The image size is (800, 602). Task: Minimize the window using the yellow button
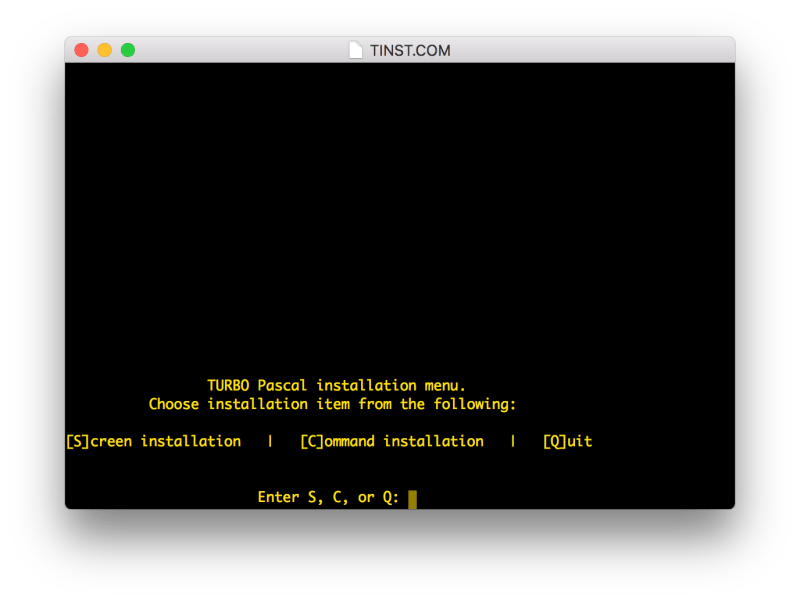(105, 50)
